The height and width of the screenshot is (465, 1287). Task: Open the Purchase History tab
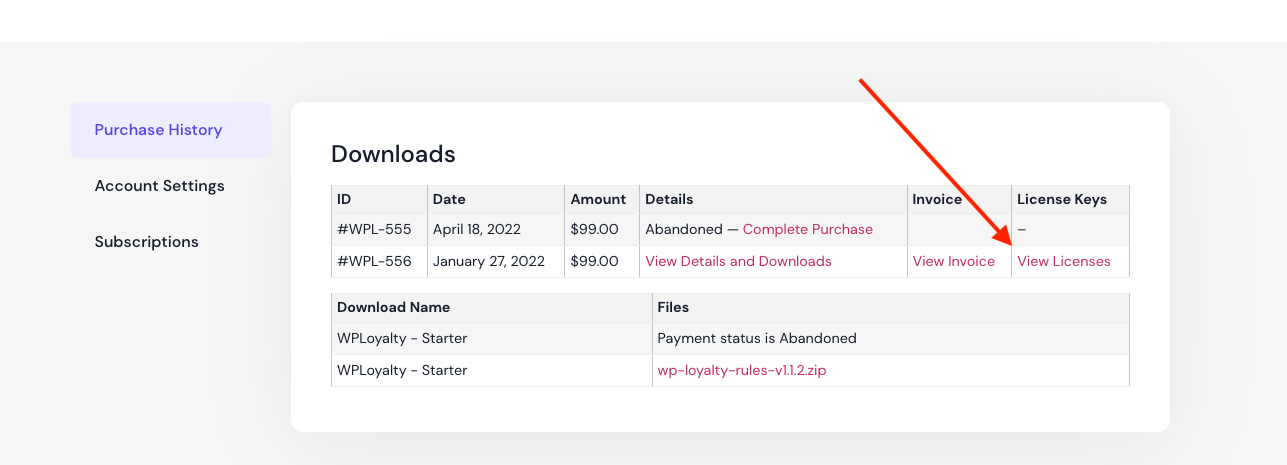pyautogui.click(x=158, y=130)
